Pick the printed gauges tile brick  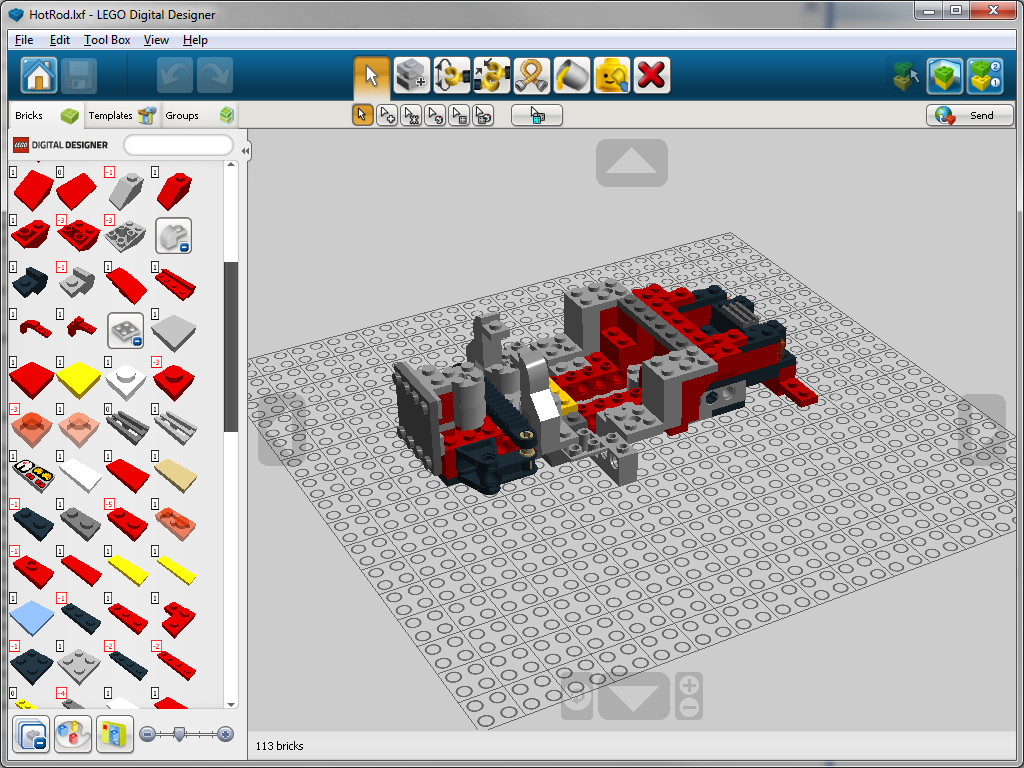33,474
